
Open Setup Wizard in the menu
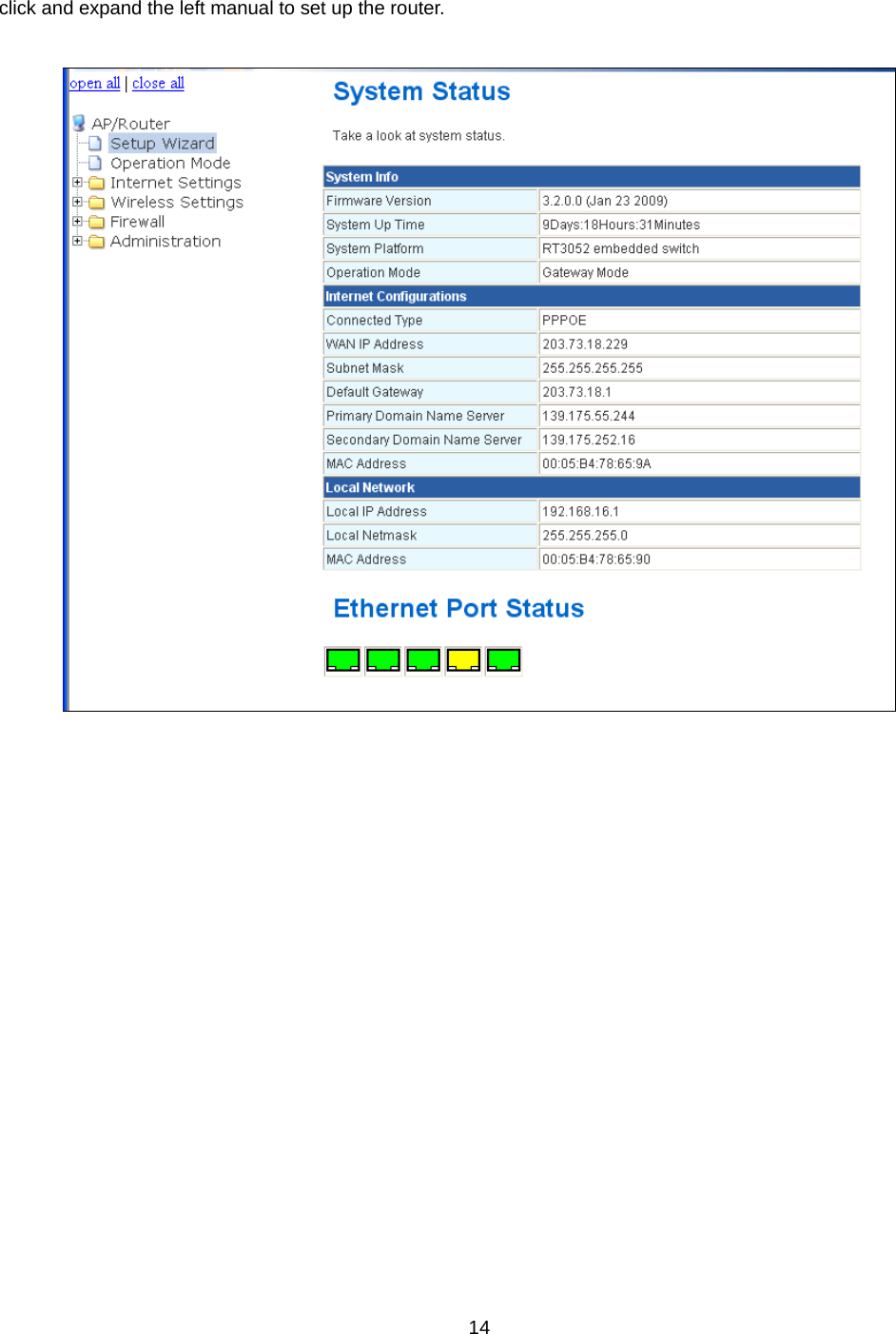pyautogui.click(x=163, y=144)
